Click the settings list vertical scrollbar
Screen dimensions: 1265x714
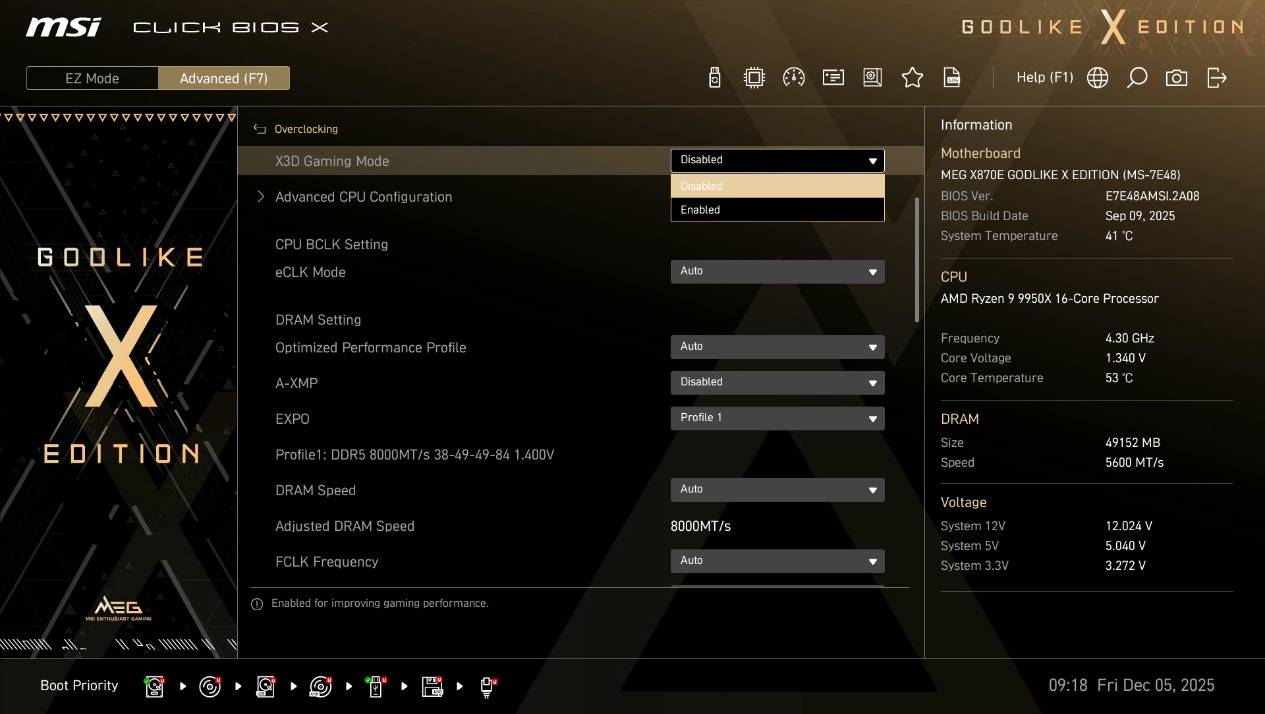tap(917, 260)
